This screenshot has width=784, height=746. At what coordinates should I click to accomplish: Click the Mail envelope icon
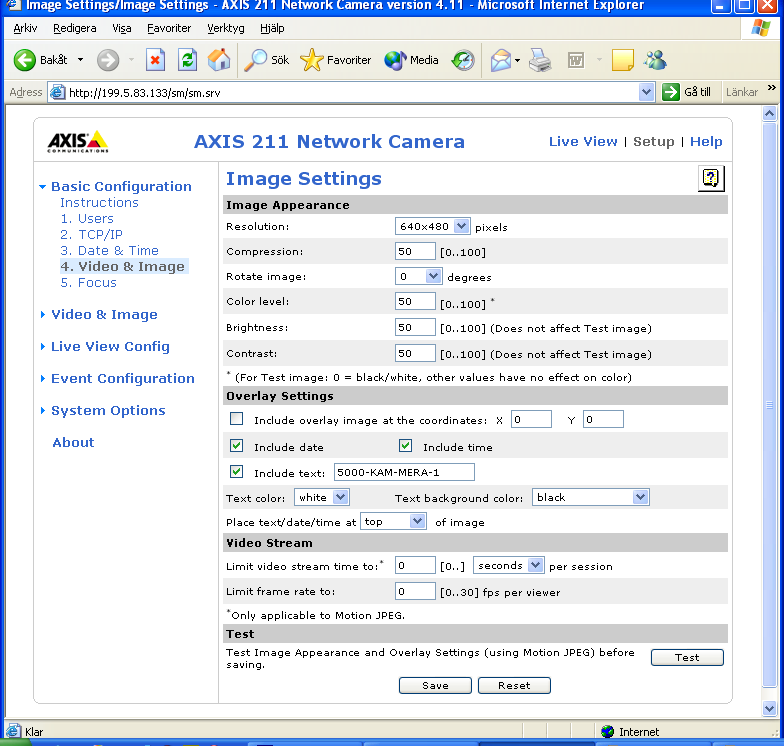500,60
